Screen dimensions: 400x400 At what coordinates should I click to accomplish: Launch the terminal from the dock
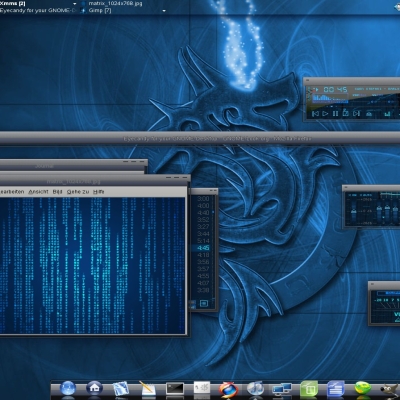tap(175, 389)
